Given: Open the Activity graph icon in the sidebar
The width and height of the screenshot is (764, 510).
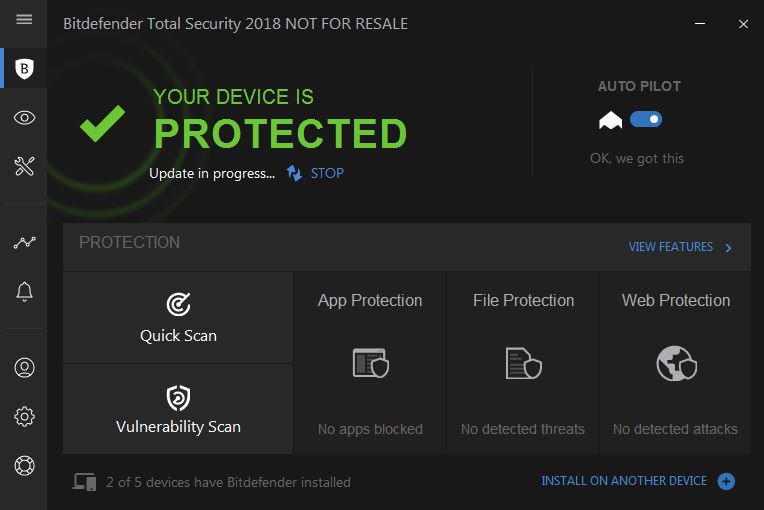Looking at the screenshot, I should click(x=24, y=242).
